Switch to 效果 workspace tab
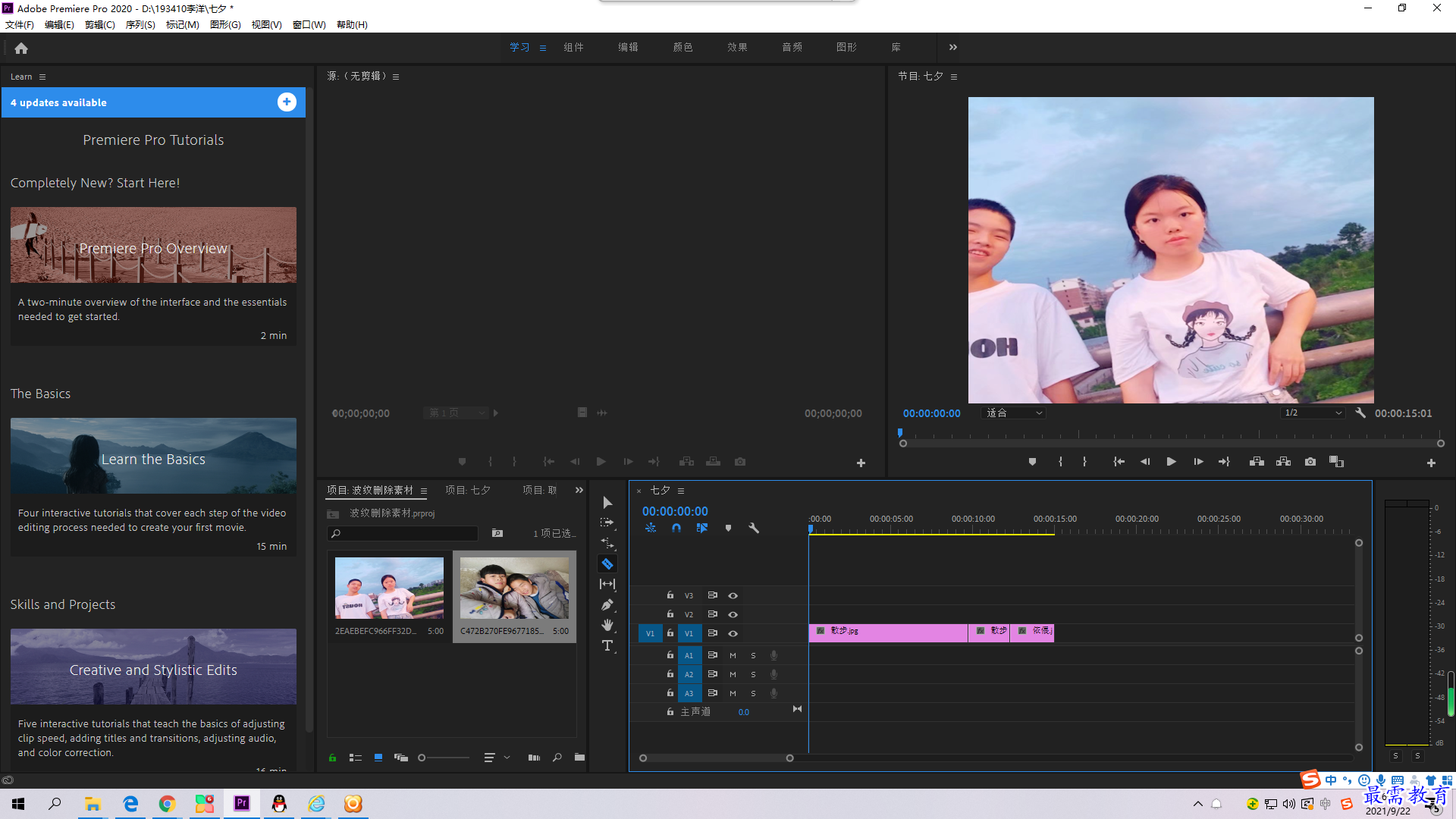This screenshot has width=1456, height=819. (737, 47)
